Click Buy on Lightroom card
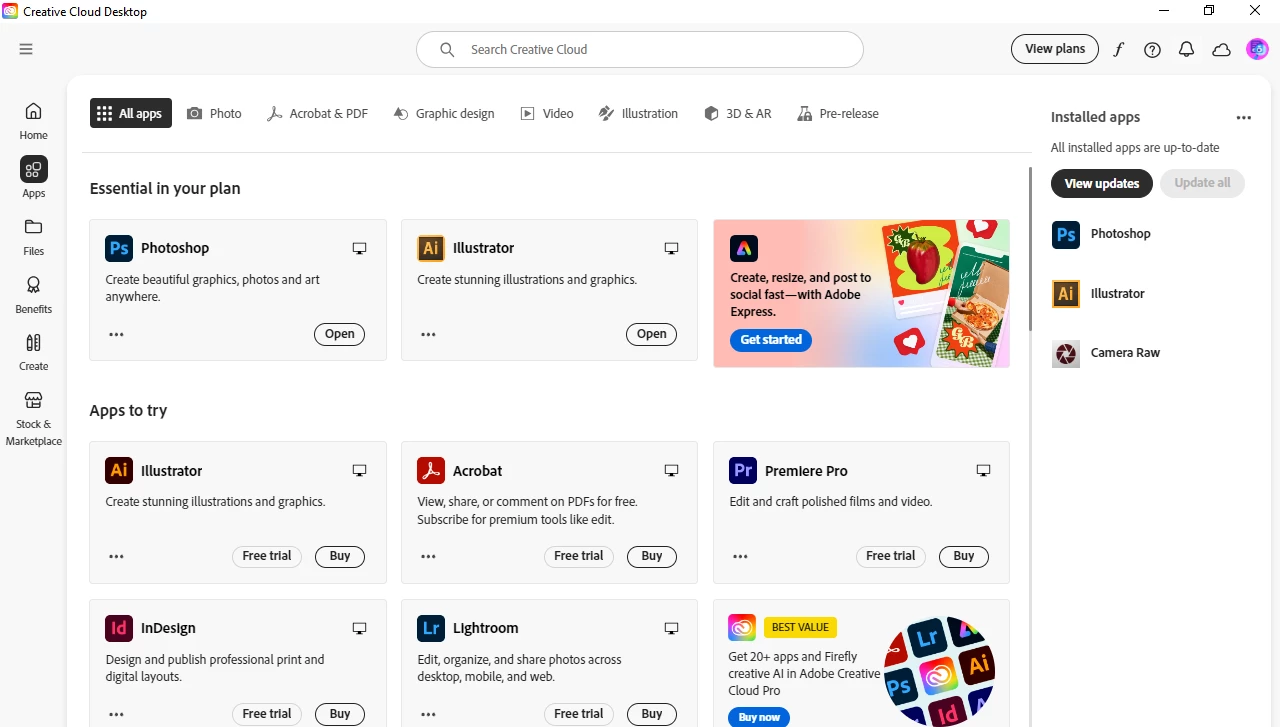The height and width of the screenshot is (727, 1280). click(652, 714)
